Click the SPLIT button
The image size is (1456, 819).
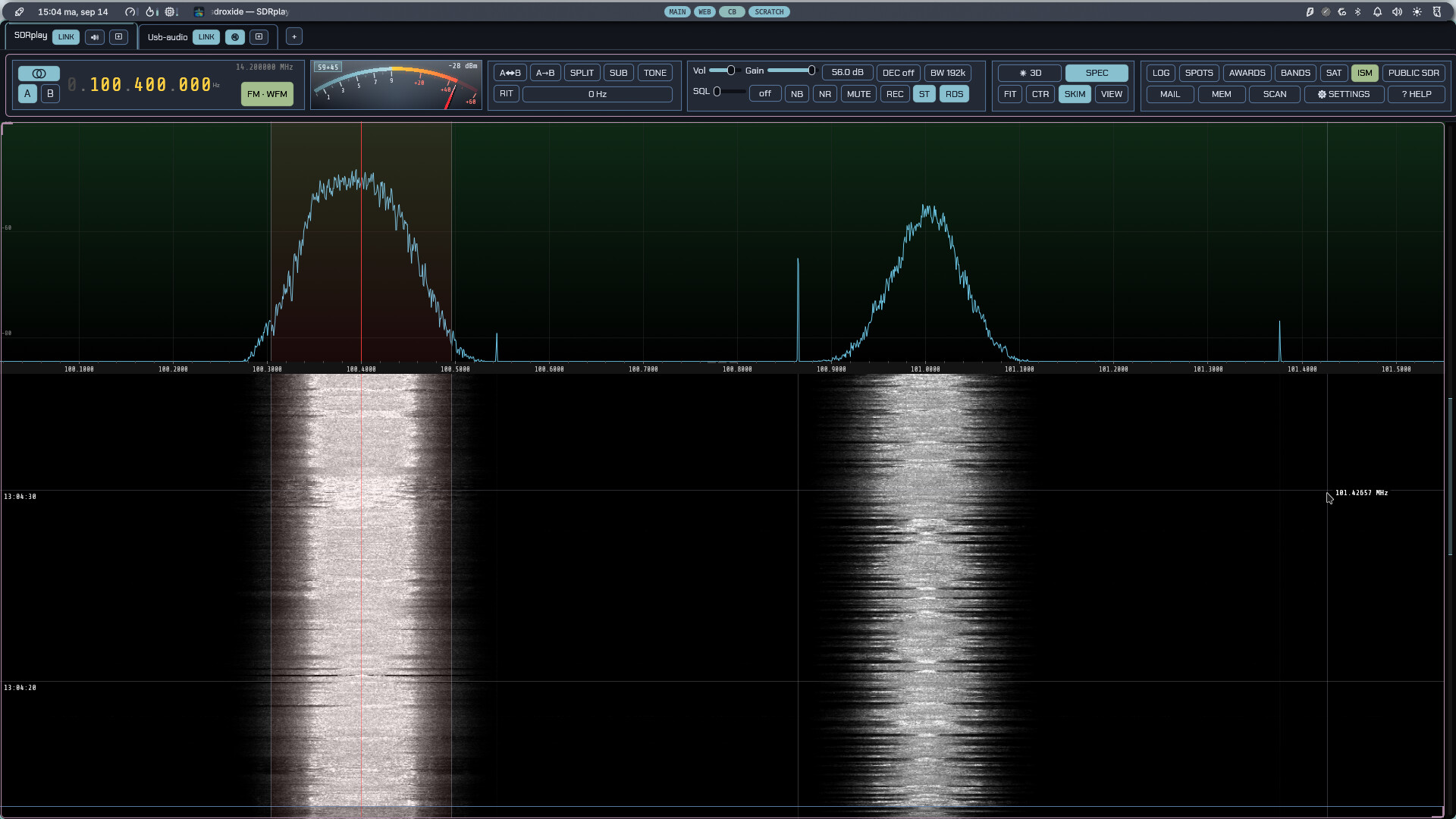coord(582,73)
